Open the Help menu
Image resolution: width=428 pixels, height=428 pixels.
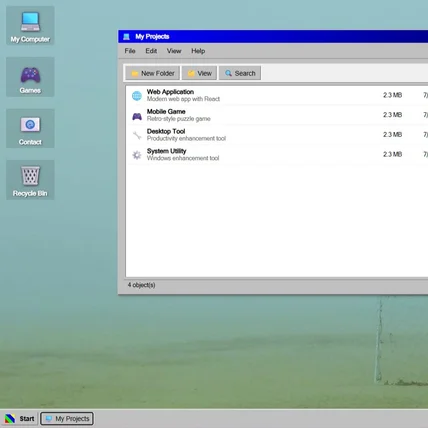click(198, 51)
